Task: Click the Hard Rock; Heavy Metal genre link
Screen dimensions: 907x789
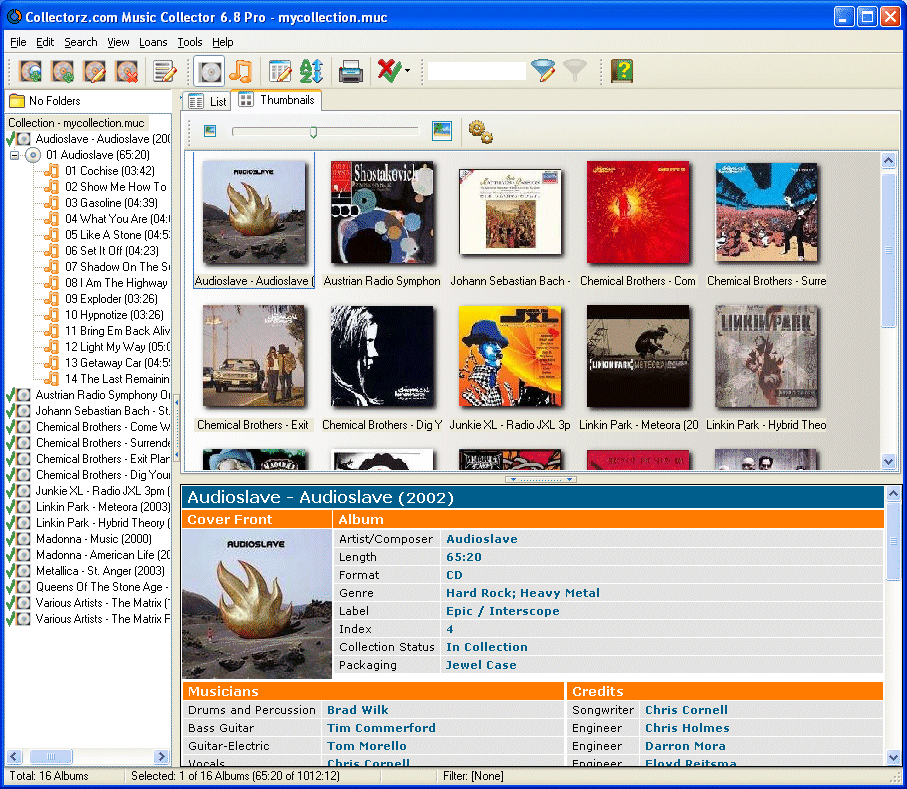Action: pos(522,593)
